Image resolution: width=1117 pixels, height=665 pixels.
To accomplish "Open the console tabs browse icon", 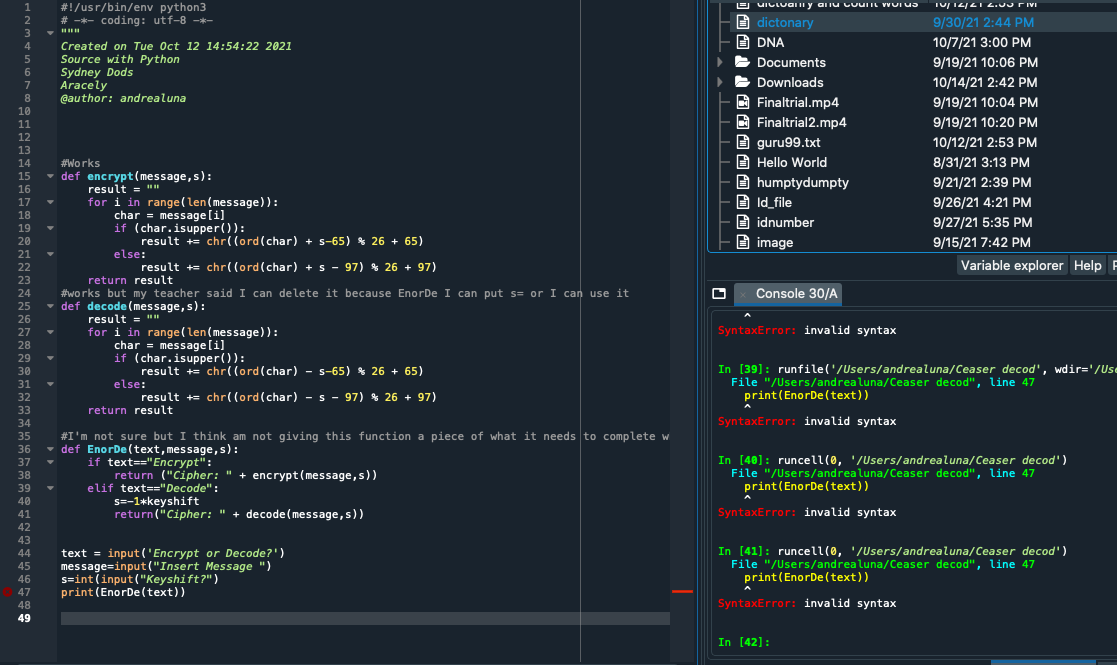I will click(x=719, y=293).
